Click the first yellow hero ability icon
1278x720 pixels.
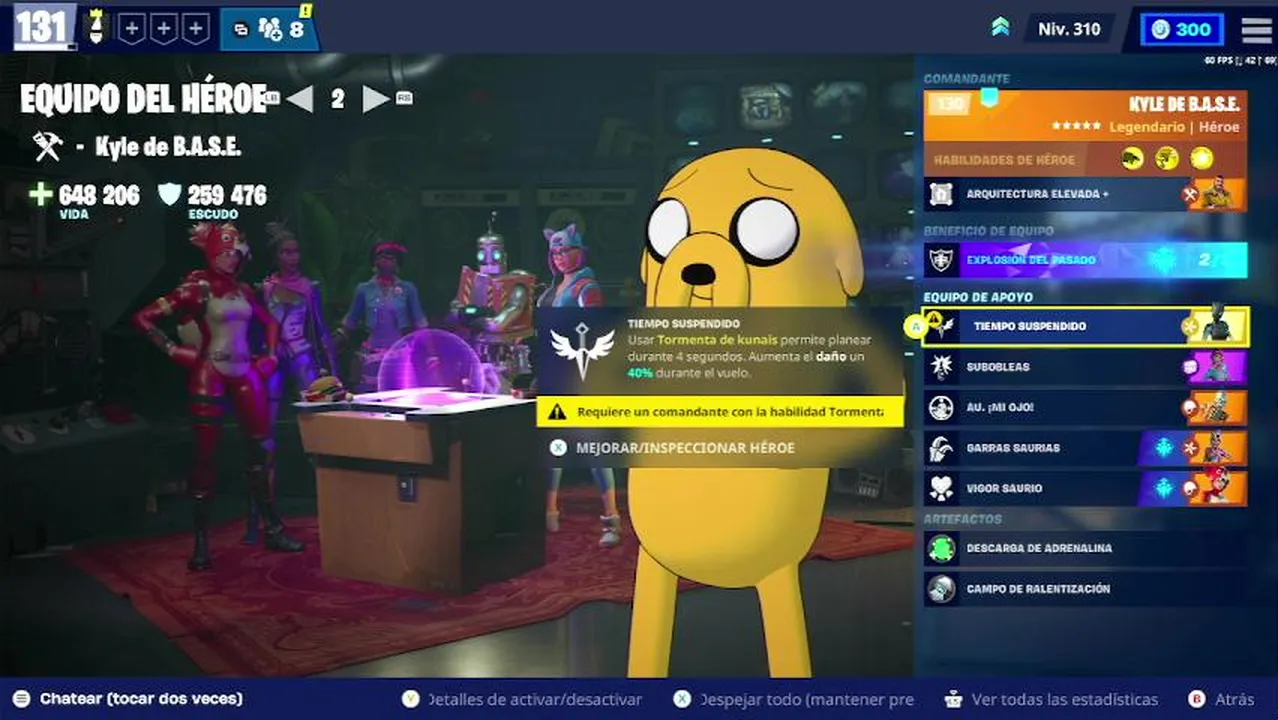pos(1133,159)
